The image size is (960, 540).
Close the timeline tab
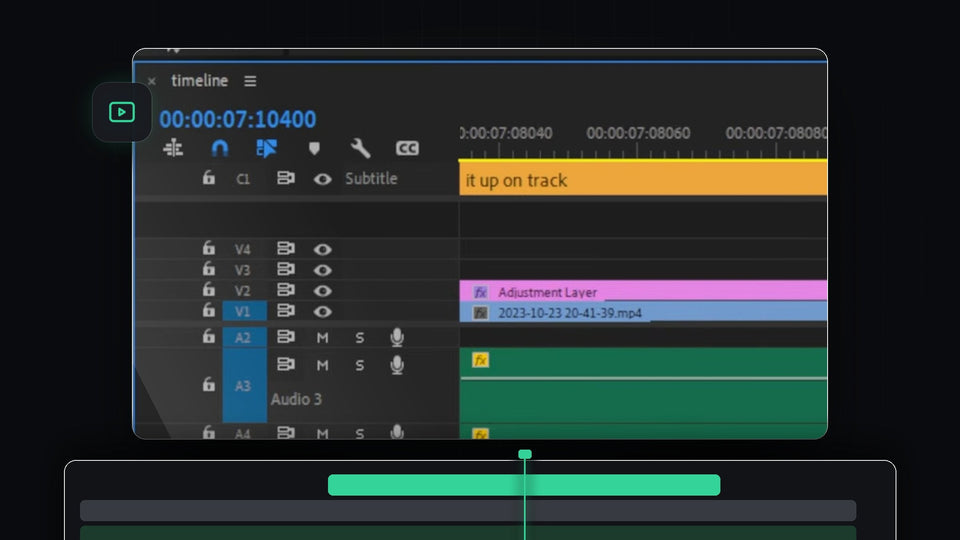152,81
